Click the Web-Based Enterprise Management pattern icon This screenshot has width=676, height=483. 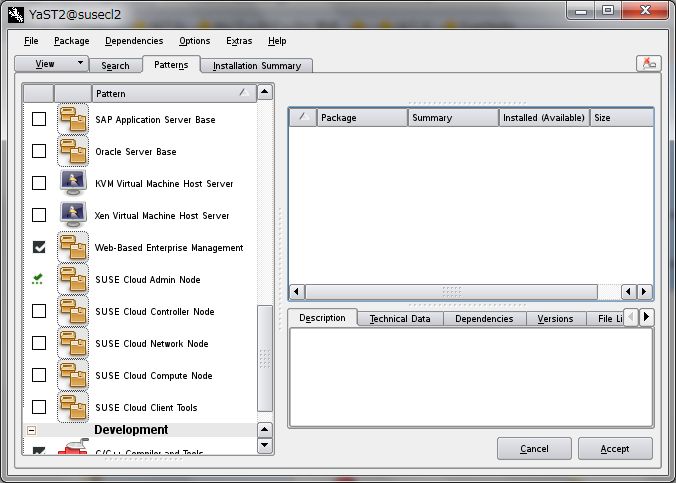(73, 247)
